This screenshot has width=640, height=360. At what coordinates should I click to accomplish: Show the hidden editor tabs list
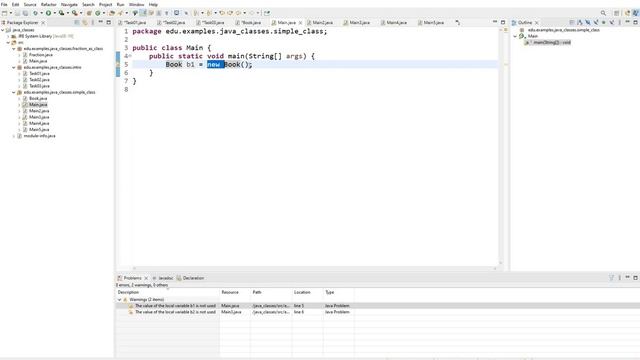pyautogui.click(x=458, y=22)
